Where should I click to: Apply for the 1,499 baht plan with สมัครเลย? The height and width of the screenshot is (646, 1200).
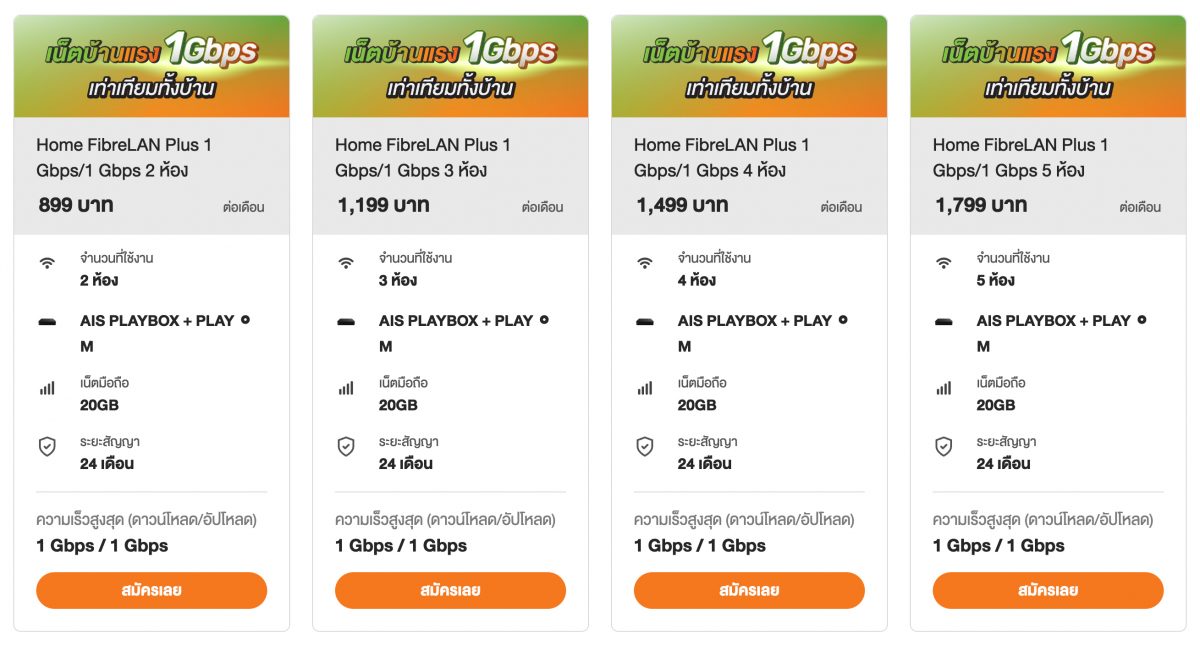(749, 590)
